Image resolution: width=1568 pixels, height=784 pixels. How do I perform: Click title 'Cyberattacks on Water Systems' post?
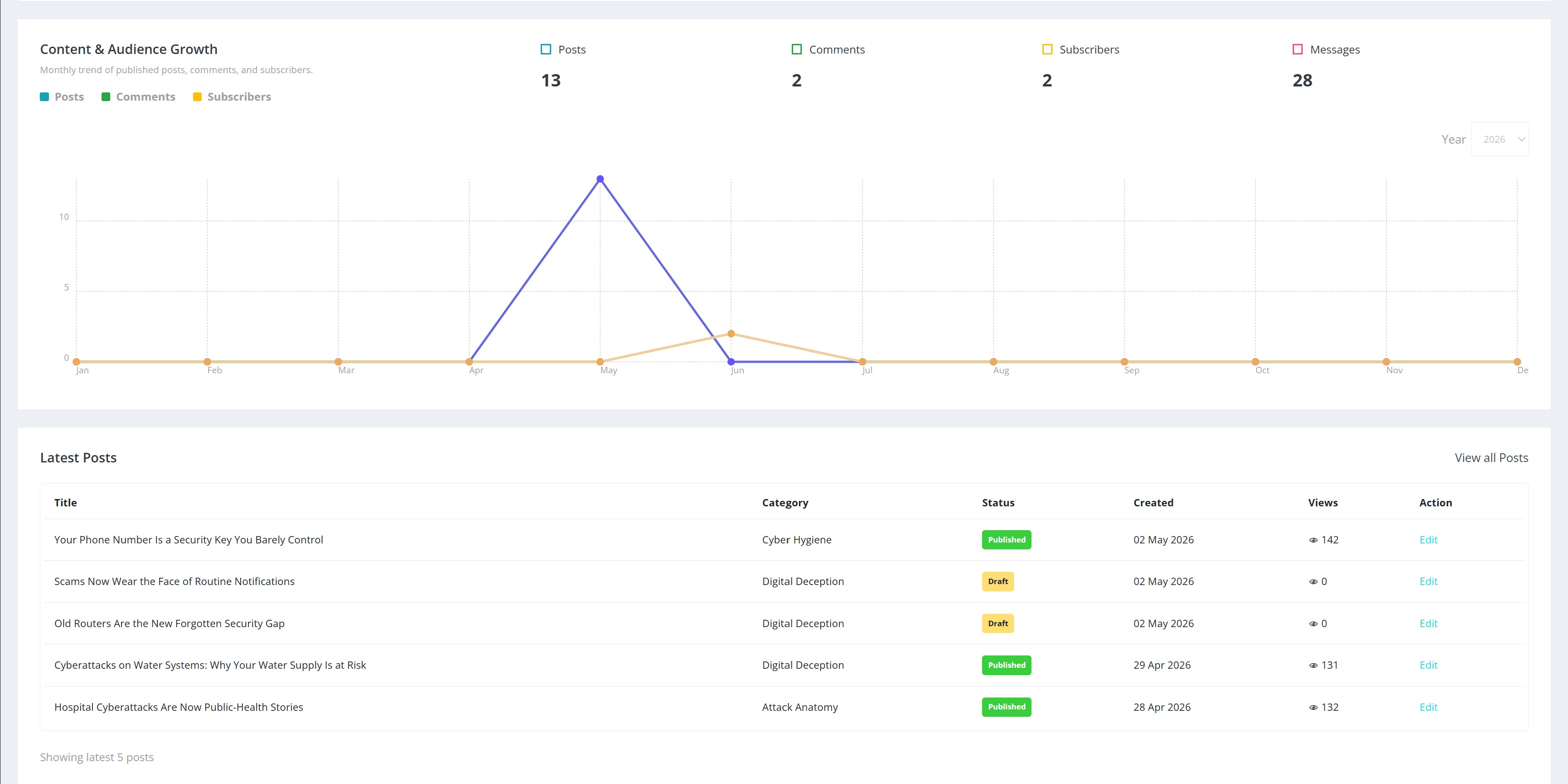tap(210, 666)
